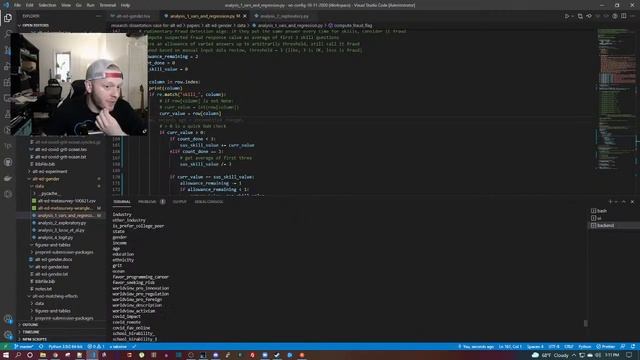Close the terminal panel

pyautogui.click(x=632, y=202)
